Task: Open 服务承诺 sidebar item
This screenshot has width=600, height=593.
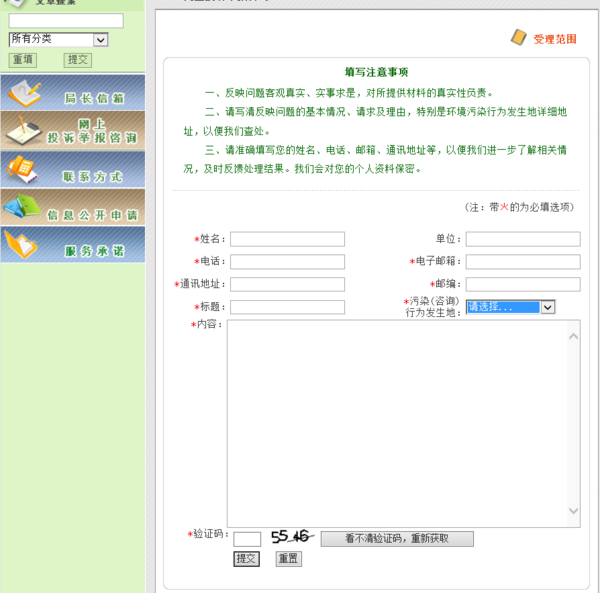Action: (73, 244)
